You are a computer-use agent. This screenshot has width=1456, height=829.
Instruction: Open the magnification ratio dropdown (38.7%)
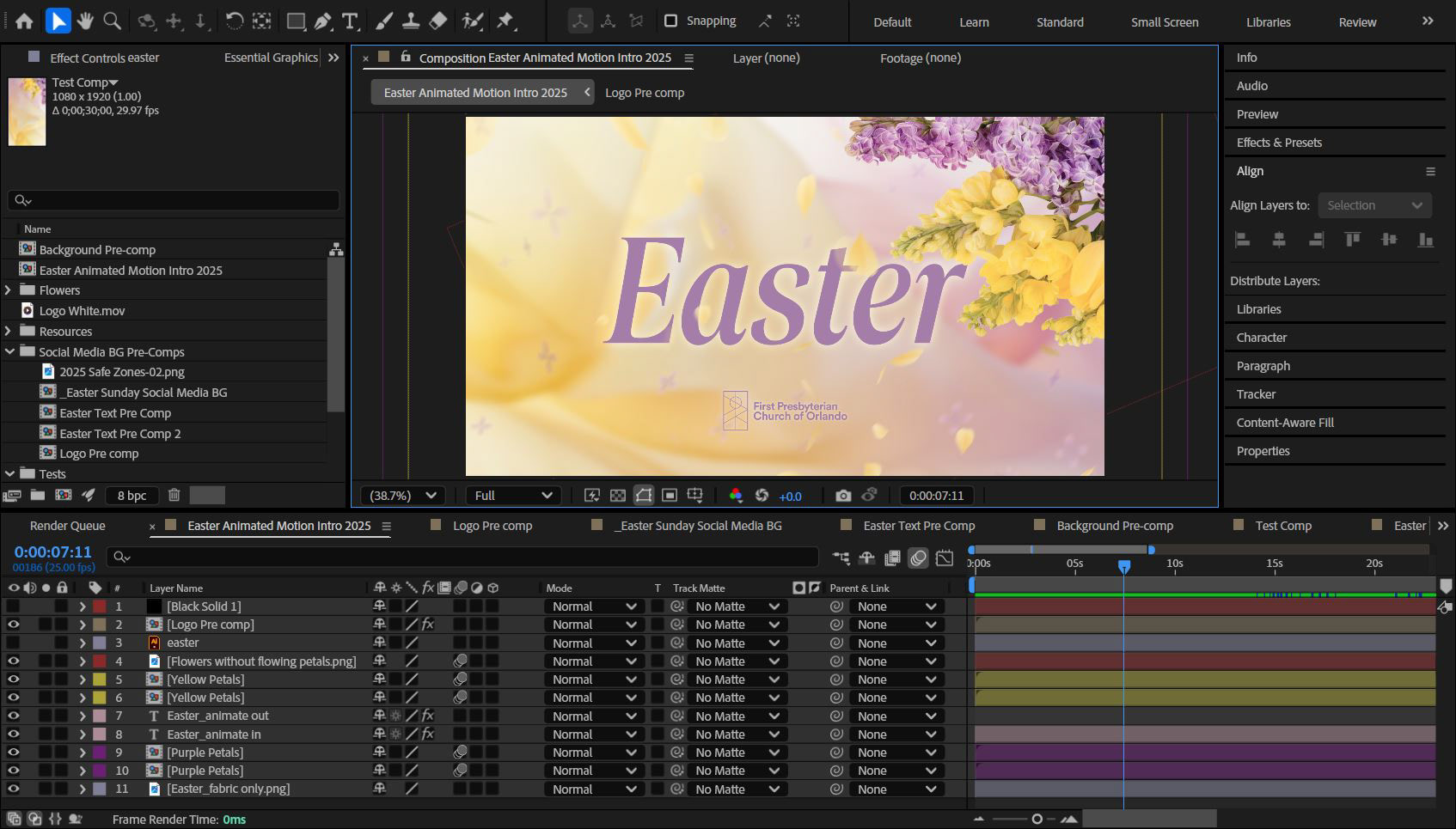403,496
